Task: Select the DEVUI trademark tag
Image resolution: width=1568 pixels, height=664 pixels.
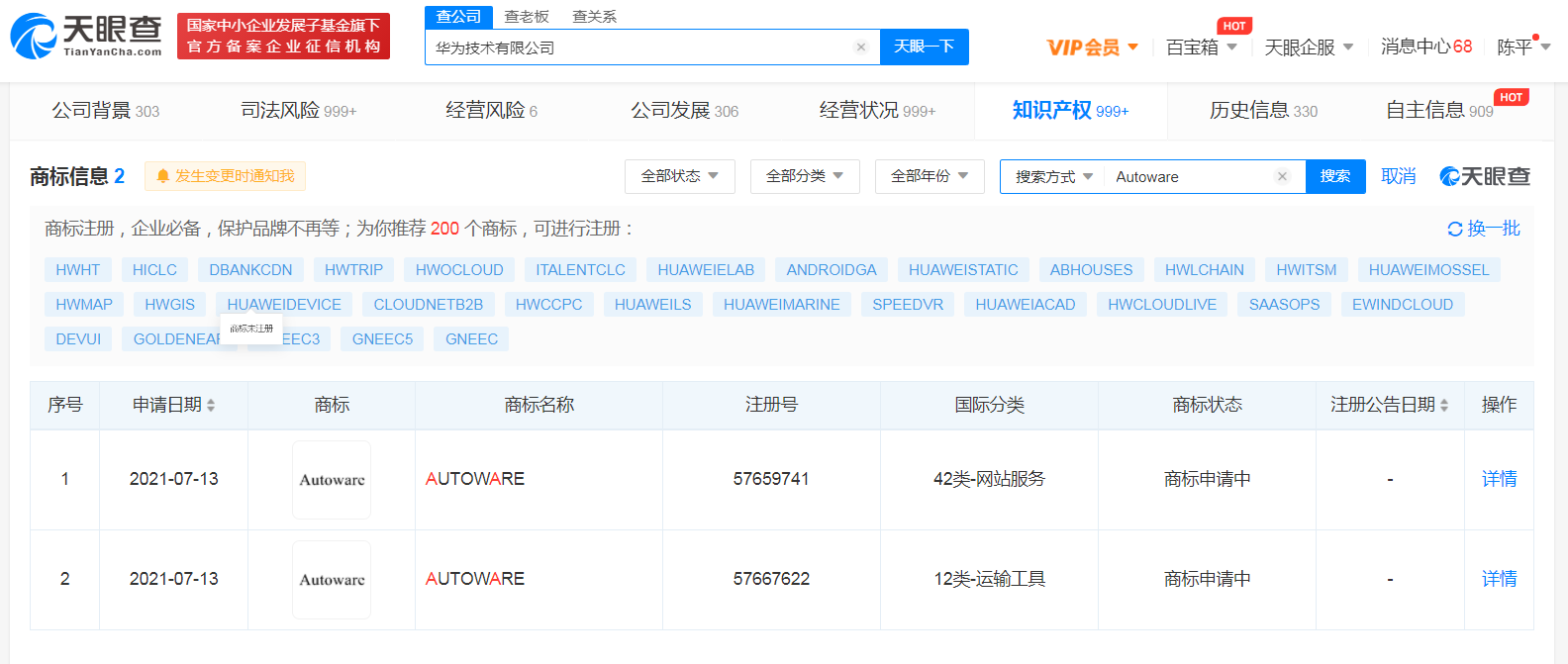Action: point(78,339)
